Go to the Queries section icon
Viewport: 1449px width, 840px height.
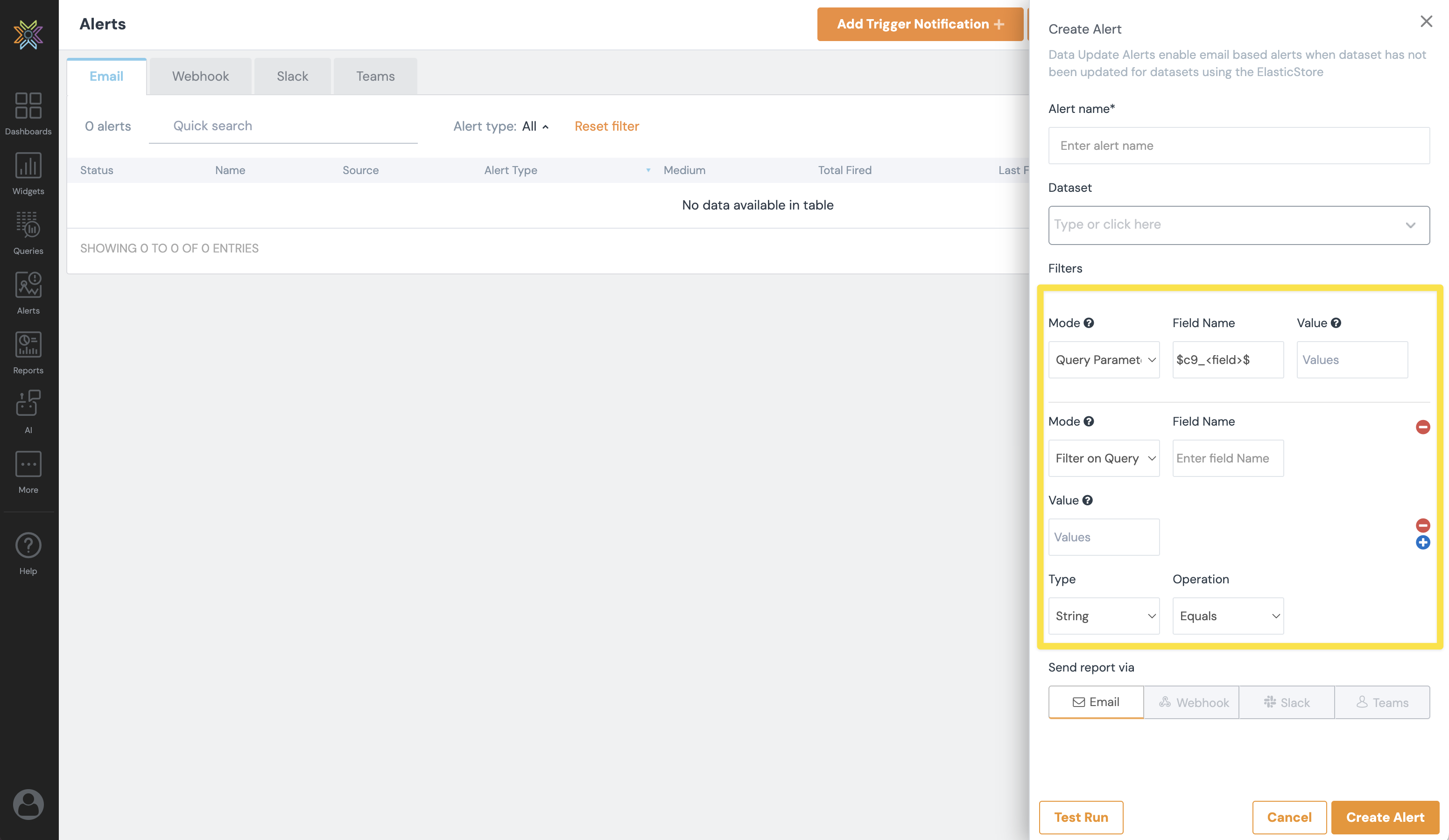pos(28,233)
